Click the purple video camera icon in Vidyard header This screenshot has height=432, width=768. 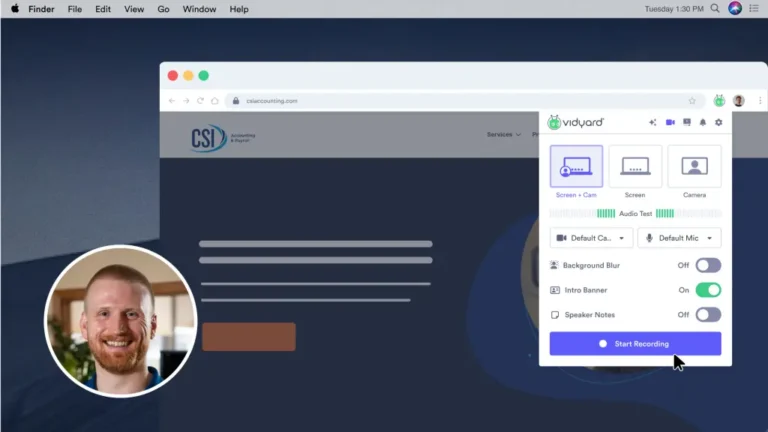[x=670, y=122]
